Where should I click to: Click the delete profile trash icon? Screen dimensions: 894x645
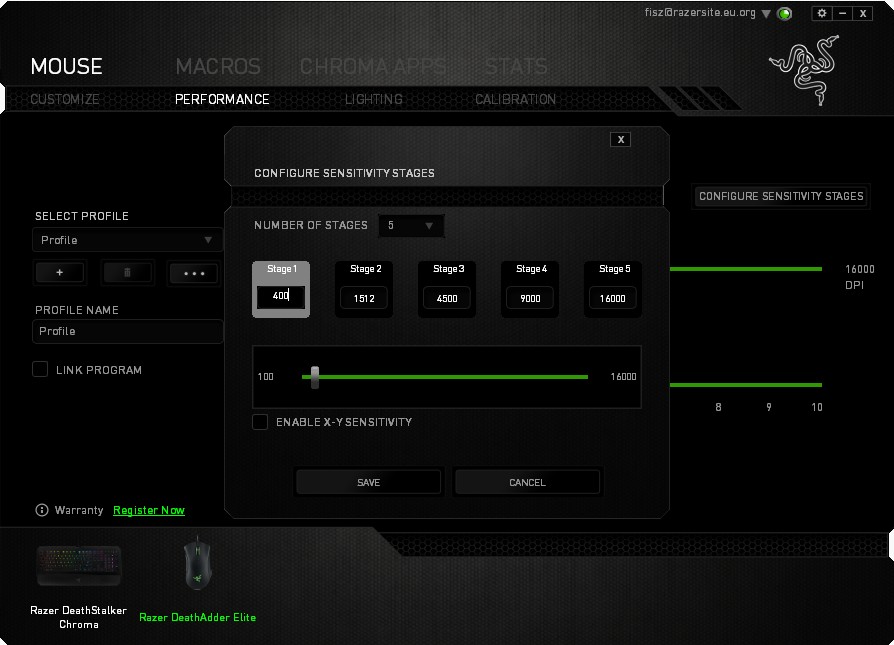tap(127, 273)
